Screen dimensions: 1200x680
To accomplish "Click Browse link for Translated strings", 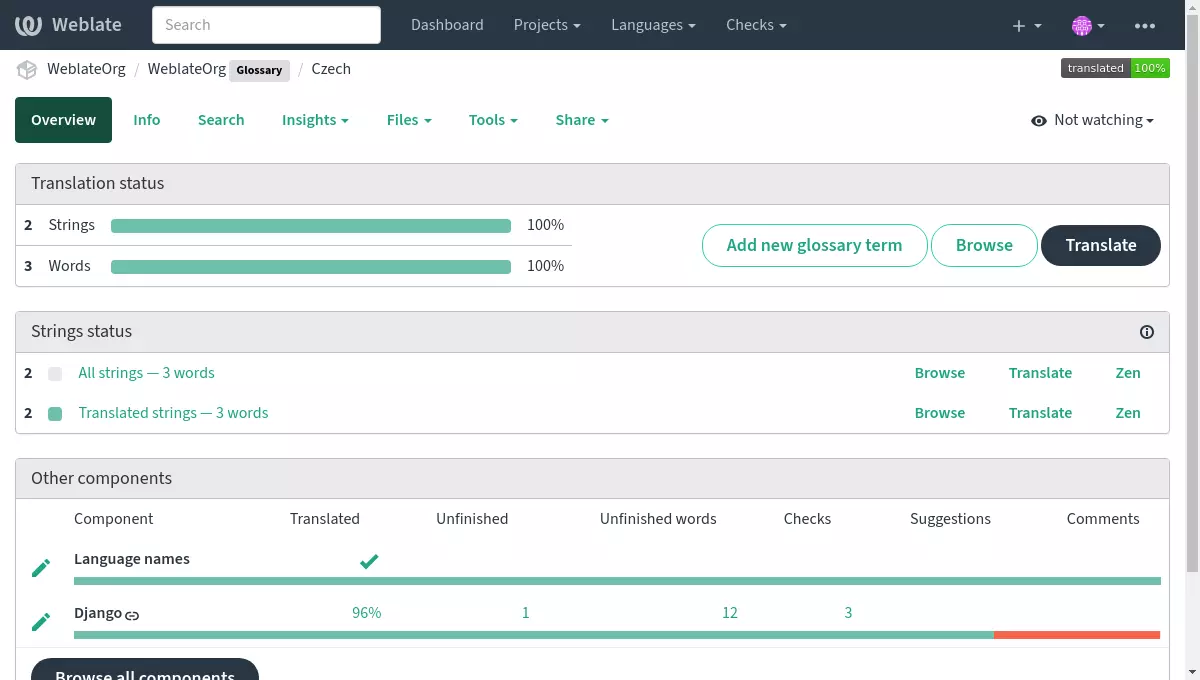I will click(940, 413).
